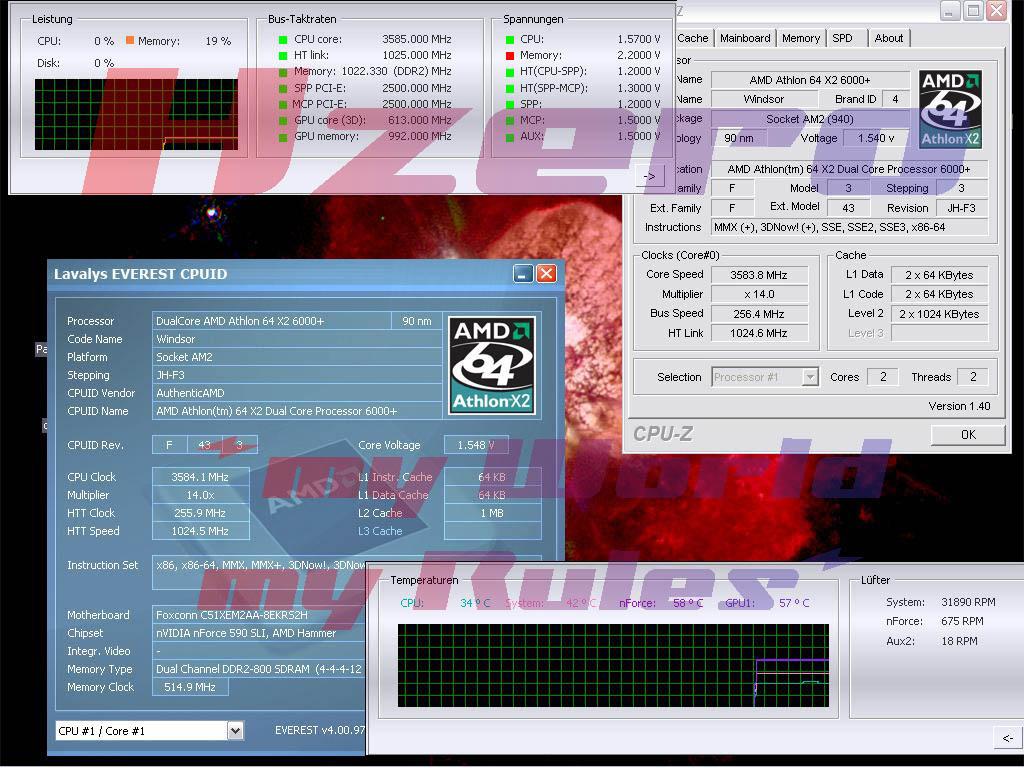Select the Core Voltage value "1.548 V"
1024x768 pixels.
[475, 445]
